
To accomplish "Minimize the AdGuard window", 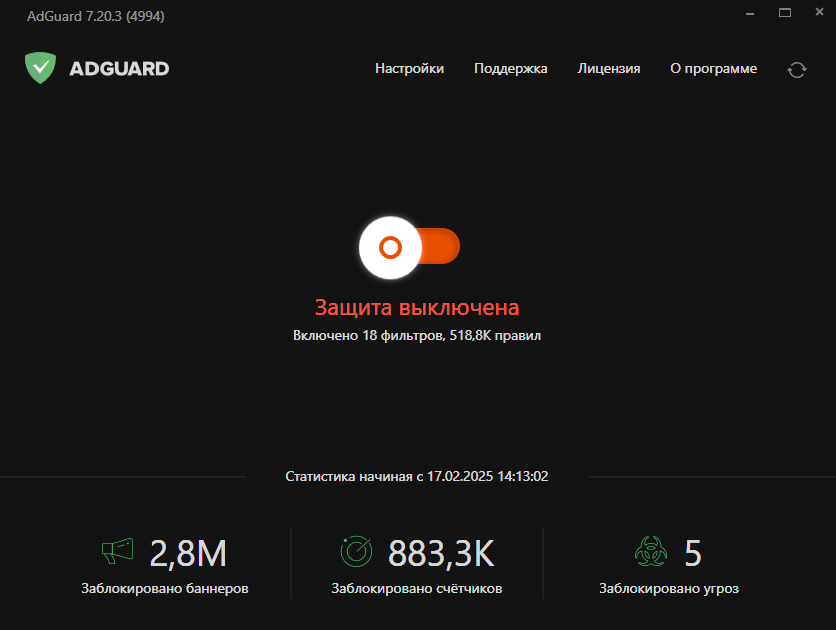I will (750, 13).
